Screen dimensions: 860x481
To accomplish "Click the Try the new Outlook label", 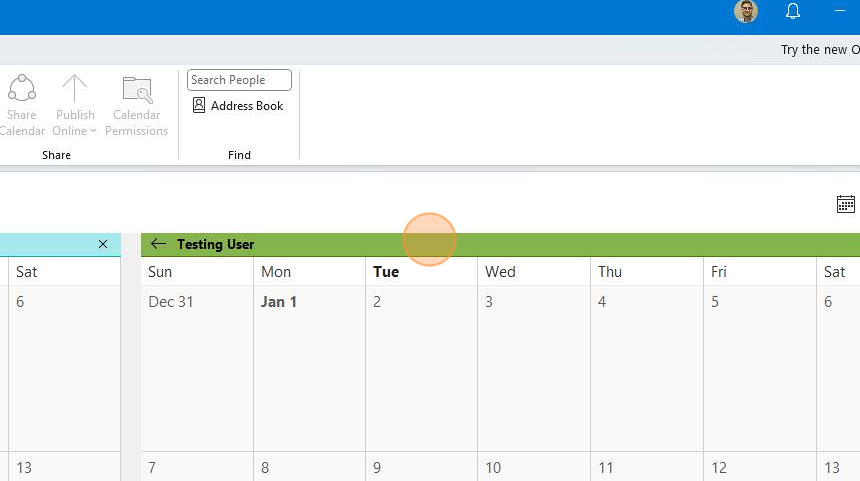I will (819, 50).
